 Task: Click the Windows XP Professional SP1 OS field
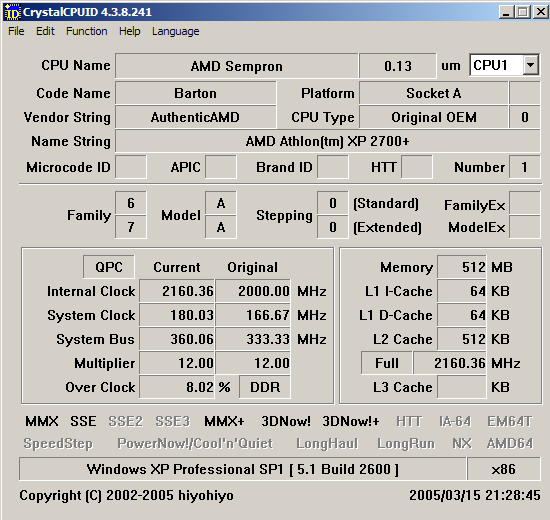pos(242,469)
